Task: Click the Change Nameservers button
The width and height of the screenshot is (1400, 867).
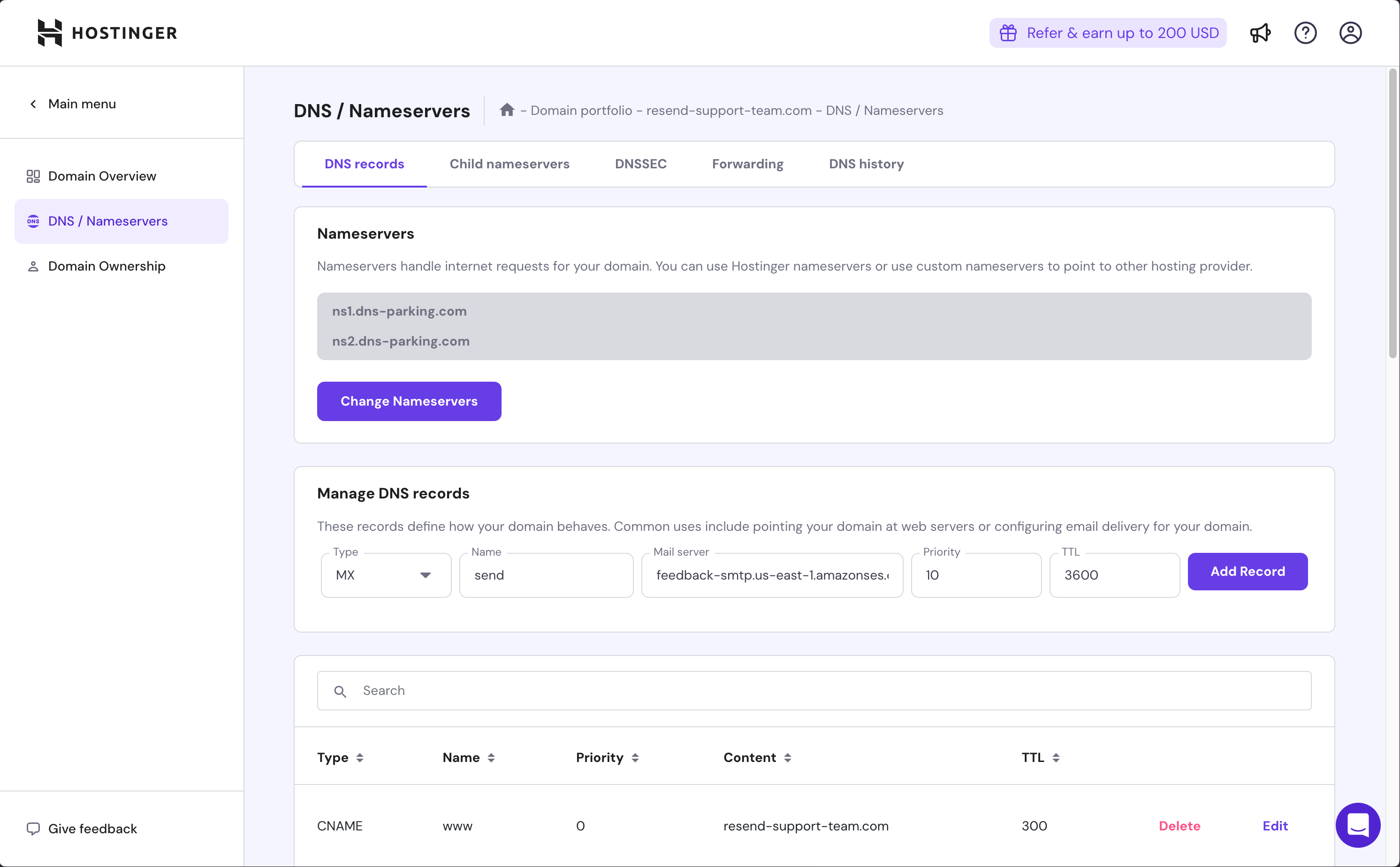Action: coord(409,401)
